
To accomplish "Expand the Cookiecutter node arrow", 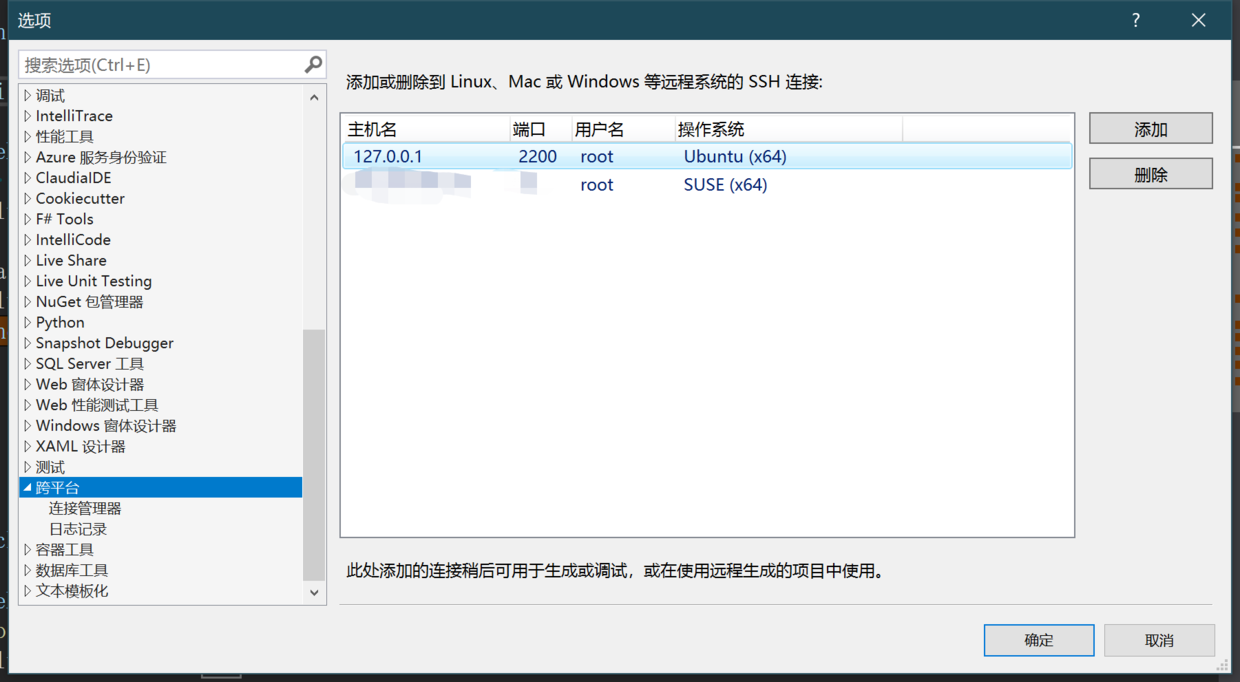I will [x=28, y=199].
